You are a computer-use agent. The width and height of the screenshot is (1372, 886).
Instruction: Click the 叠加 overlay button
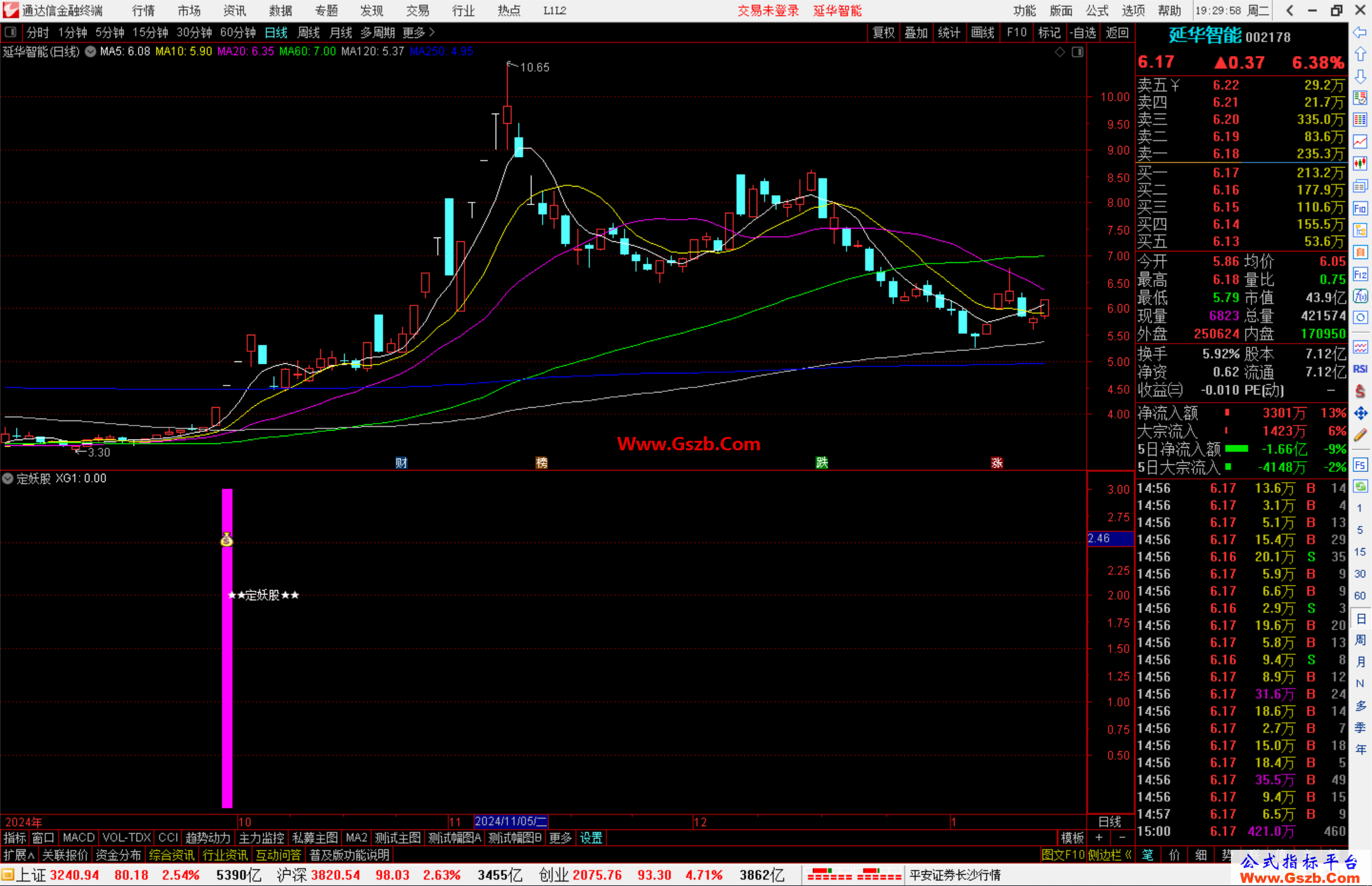click(916, 32)
